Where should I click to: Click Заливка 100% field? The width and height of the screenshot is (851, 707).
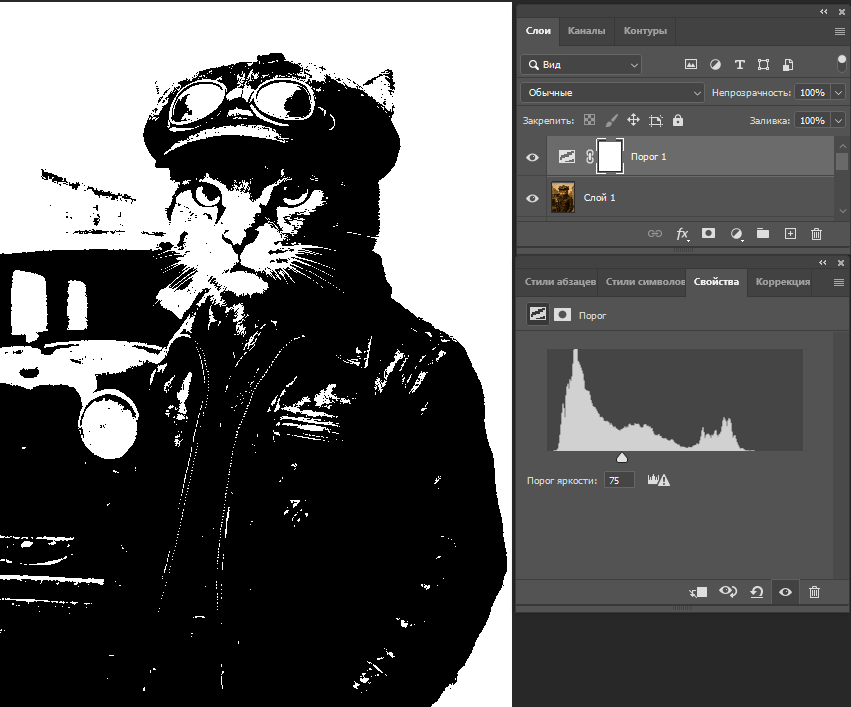(812, 120)
